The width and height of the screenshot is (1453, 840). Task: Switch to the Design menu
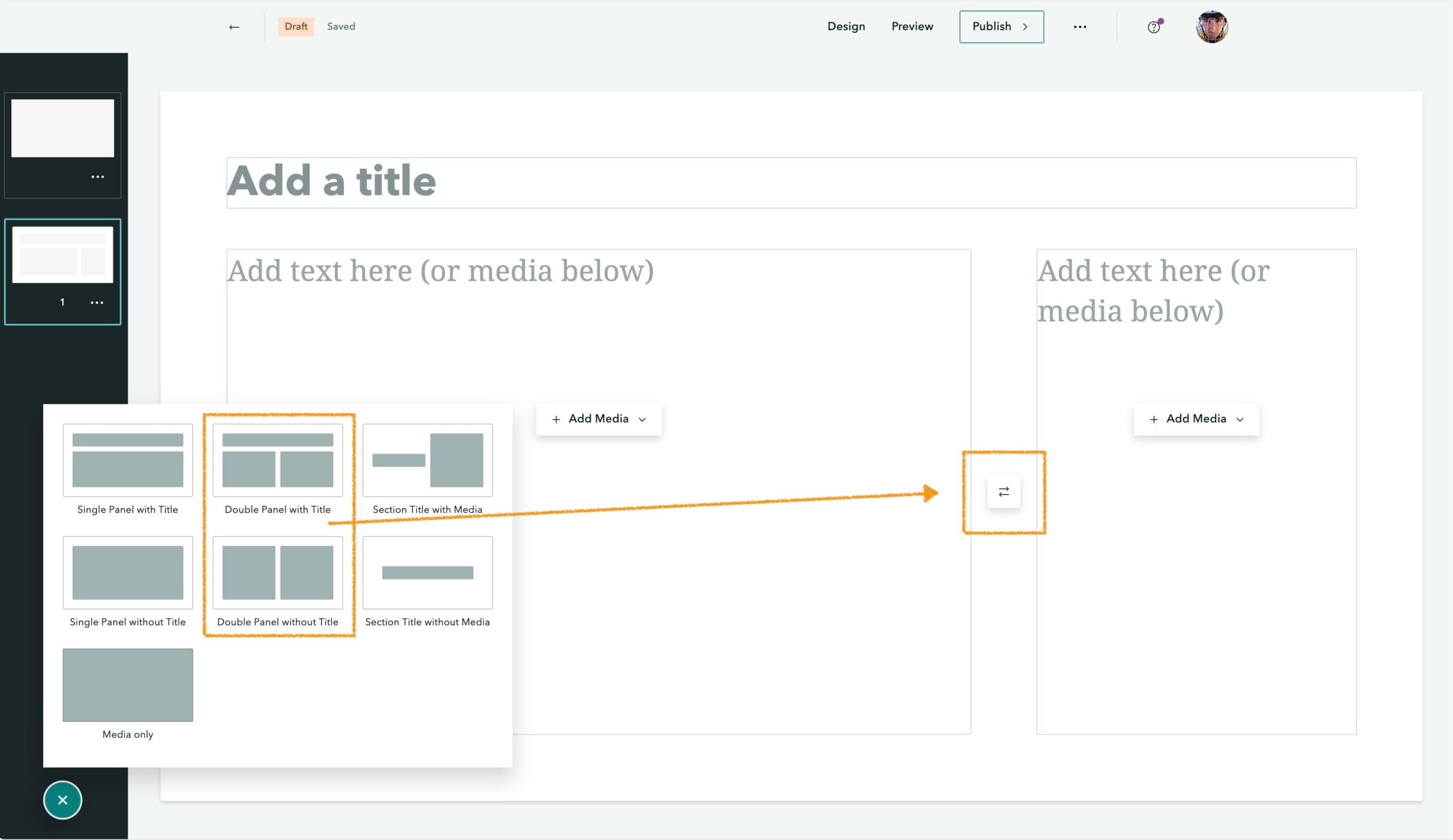pyautogui.click(x=846, y=27)
